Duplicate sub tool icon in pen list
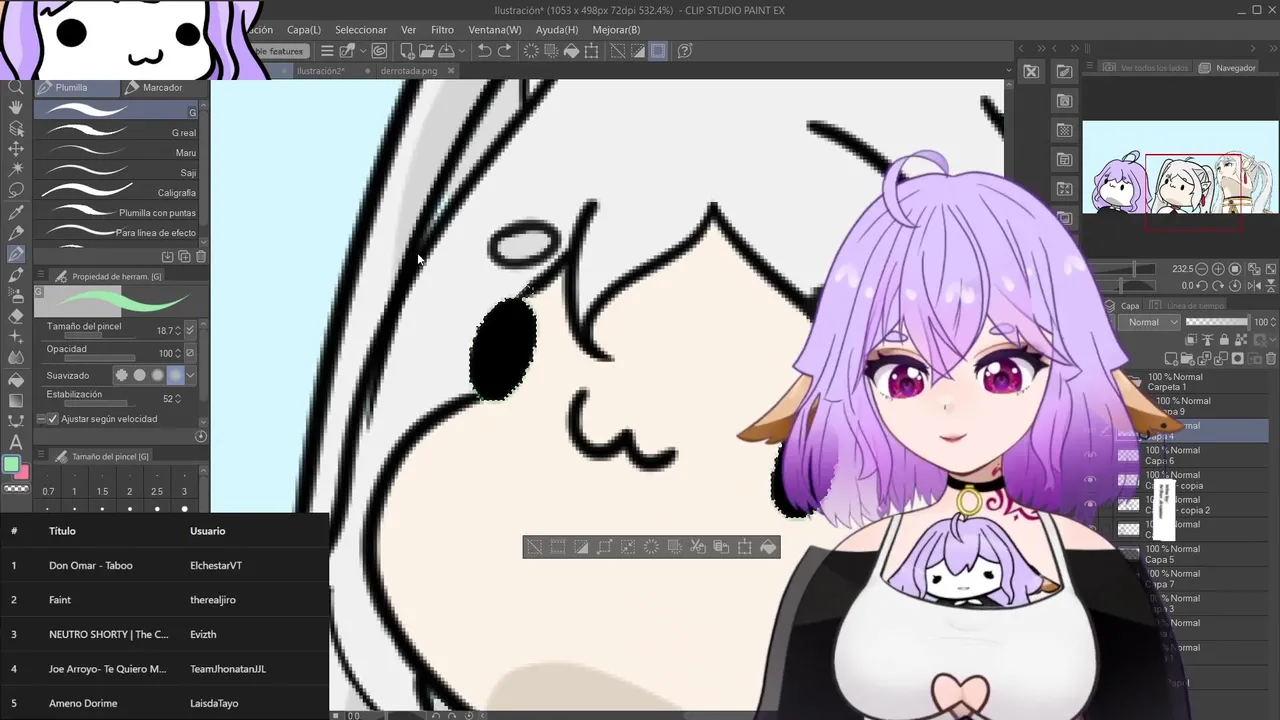The height and width of the screenshot is (720, 1280). [x=184, y=256]
